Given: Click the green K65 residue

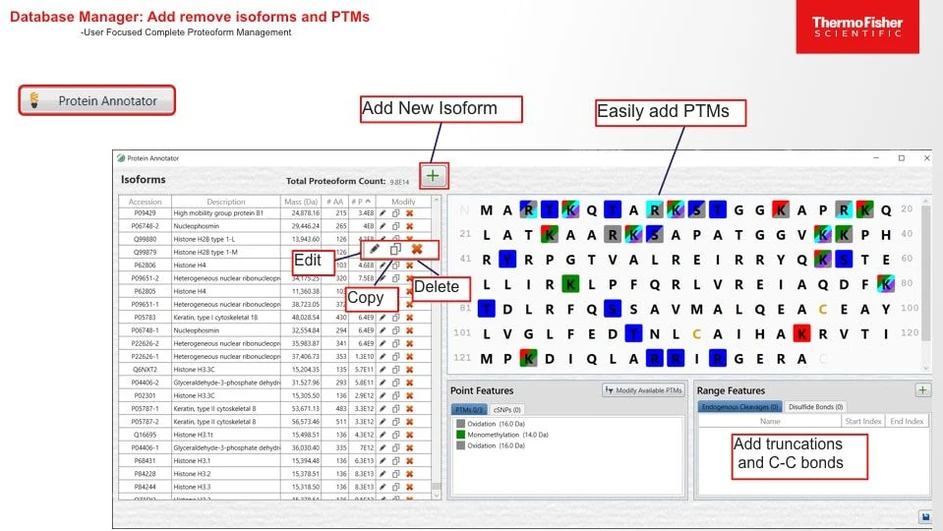Looking at the screenshot, I should coord(570,284).
